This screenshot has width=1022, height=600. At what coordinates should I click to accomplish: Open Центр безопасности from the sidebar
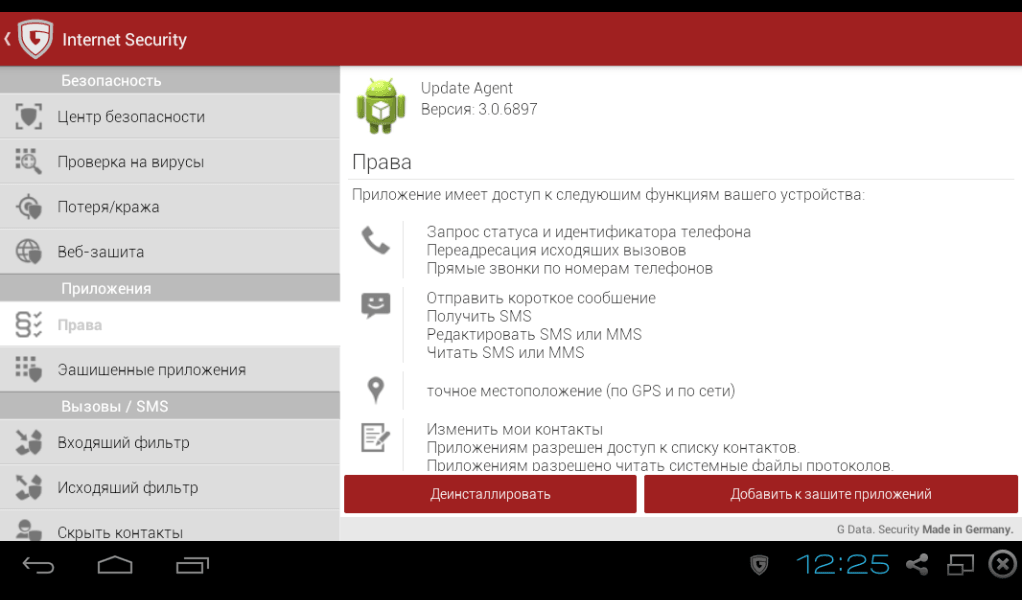pyautogui.click(x=130, y=117)
